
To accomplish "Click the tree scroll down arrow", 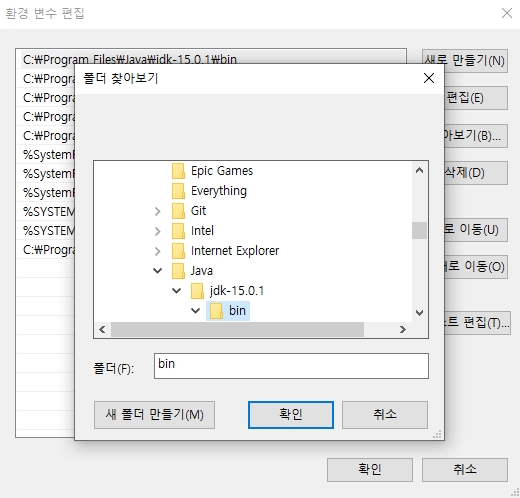I will coord(419,313).
